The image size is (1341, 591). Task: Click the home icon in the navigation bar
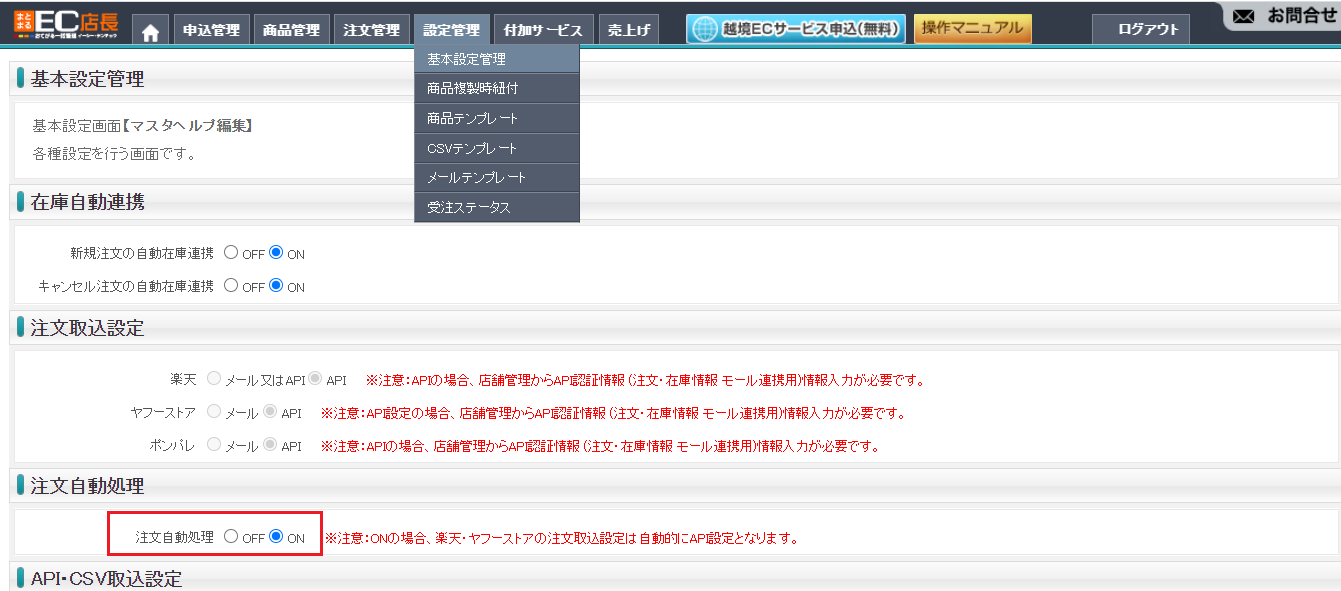pos(150,31)
